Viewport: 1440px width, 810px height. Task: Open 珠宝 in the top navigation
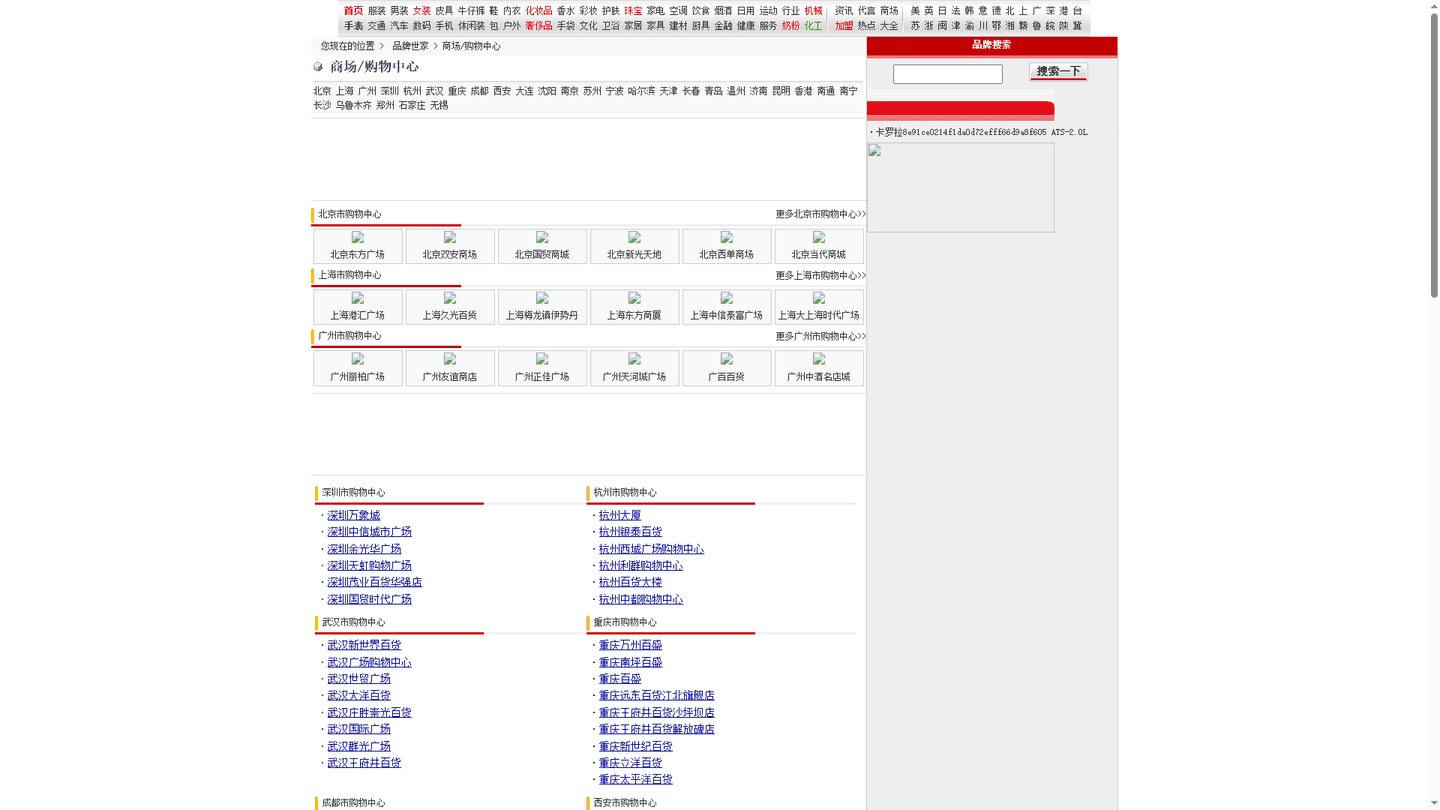(633, 11)
